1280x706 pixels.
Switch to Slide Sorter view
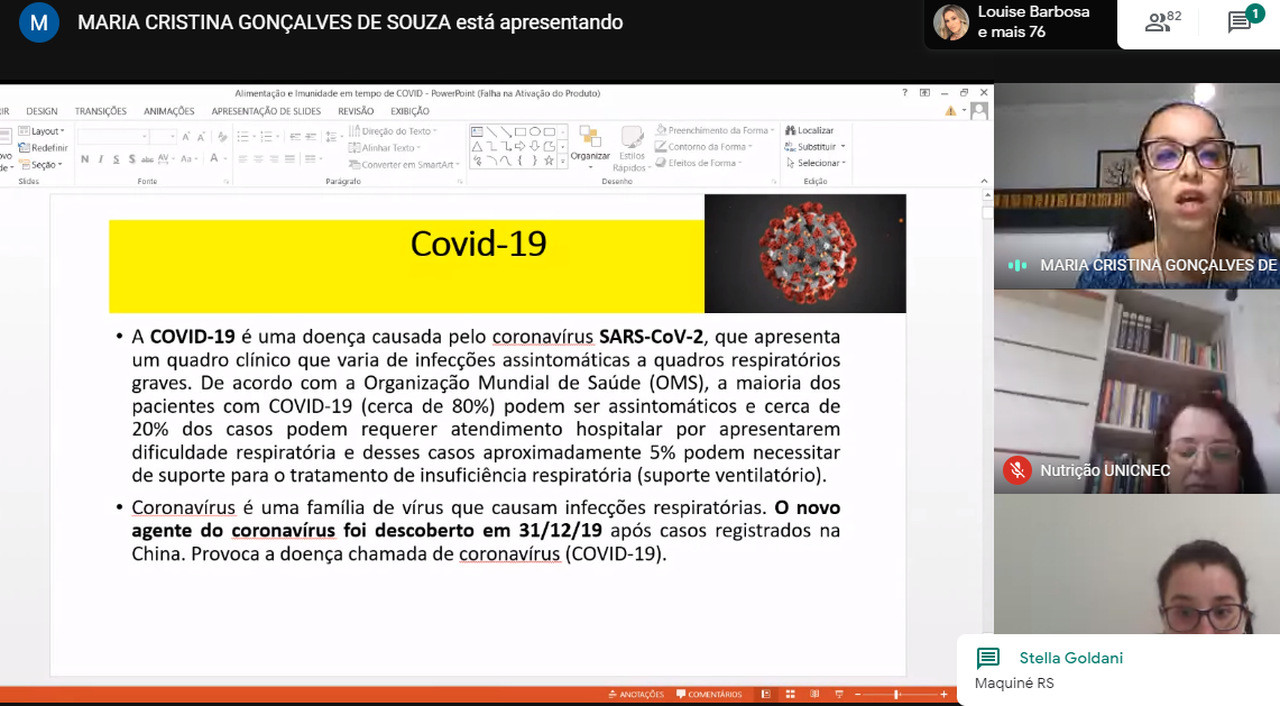[x=790, y=694]
